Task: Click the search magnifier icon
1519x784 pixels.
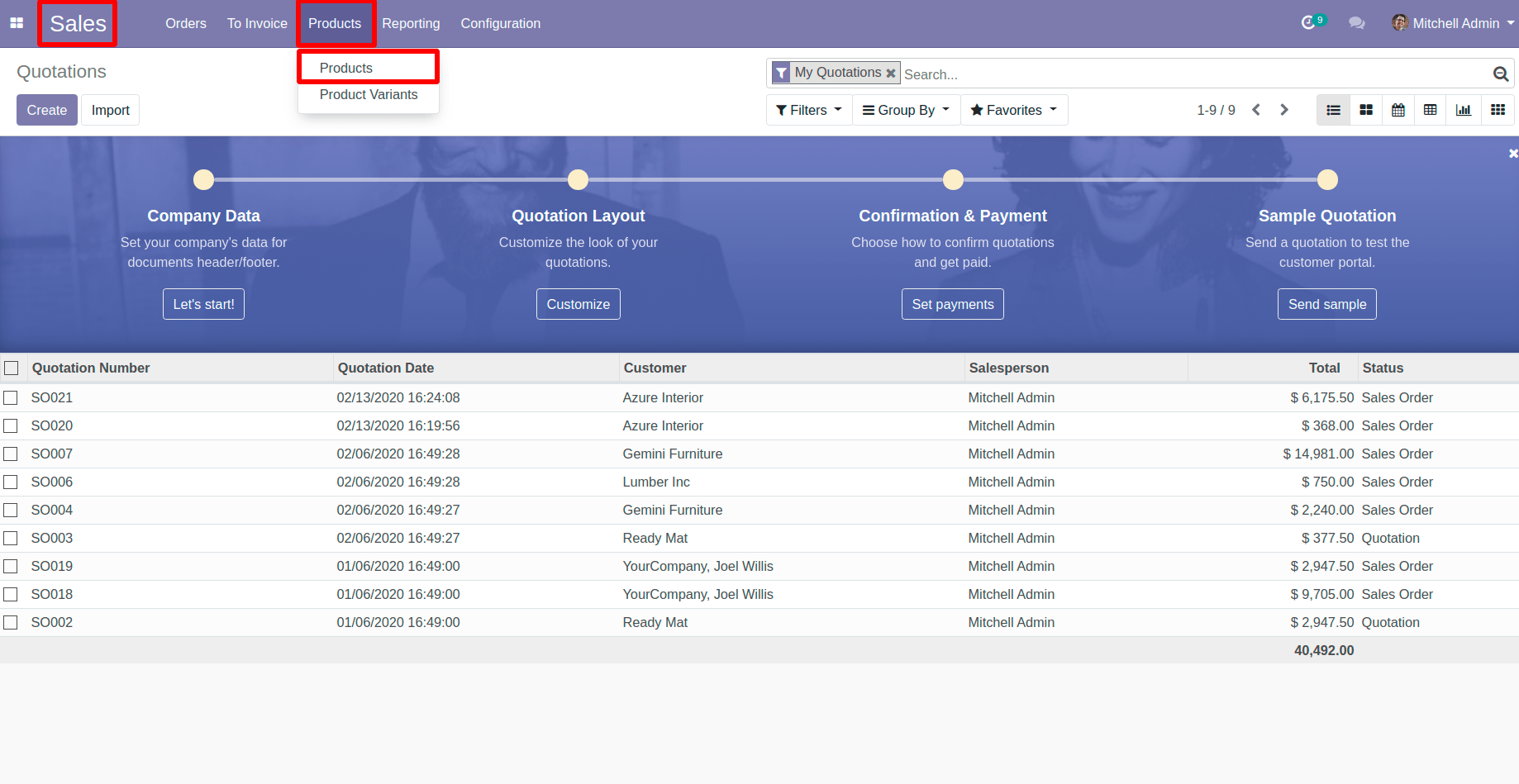Action: [x=1501, y=74]
